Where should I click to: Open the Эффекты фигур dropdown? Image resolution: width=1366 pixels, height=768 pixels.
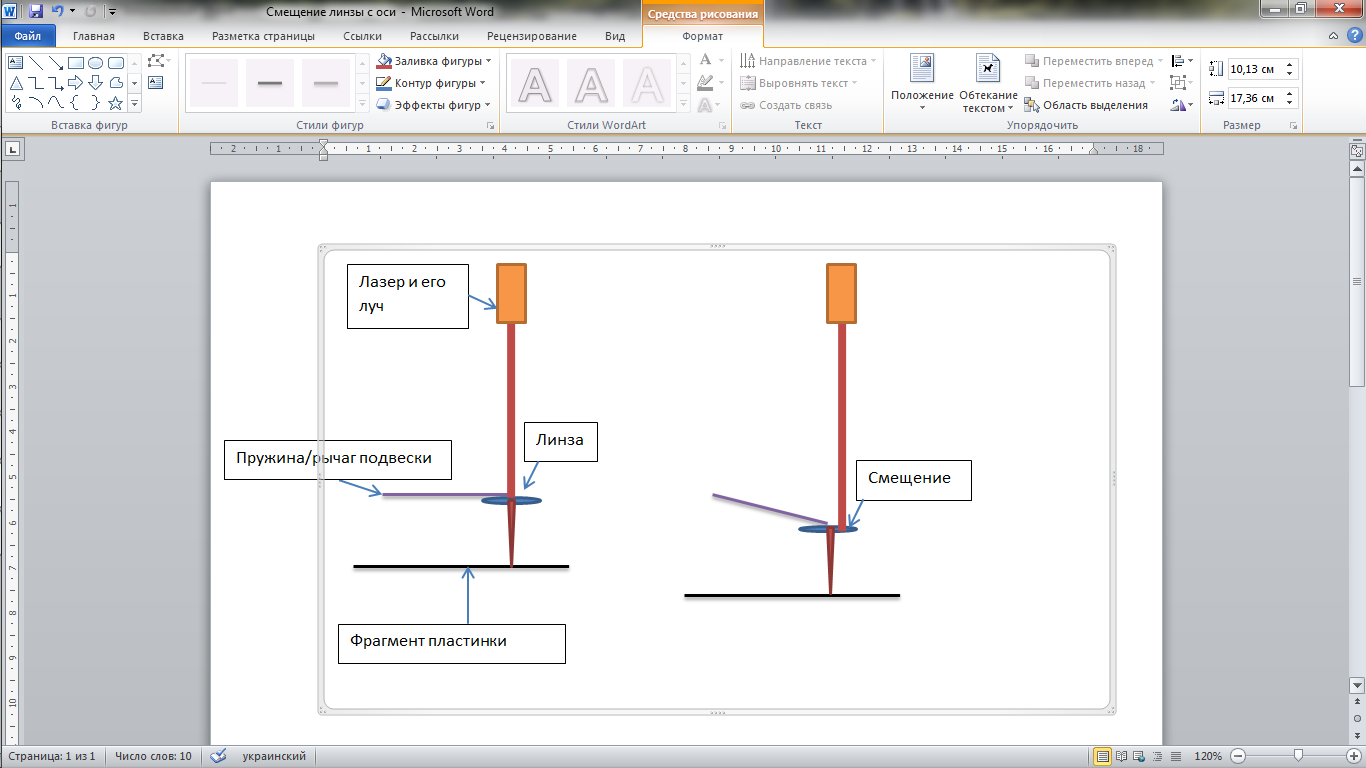[434, 105]
